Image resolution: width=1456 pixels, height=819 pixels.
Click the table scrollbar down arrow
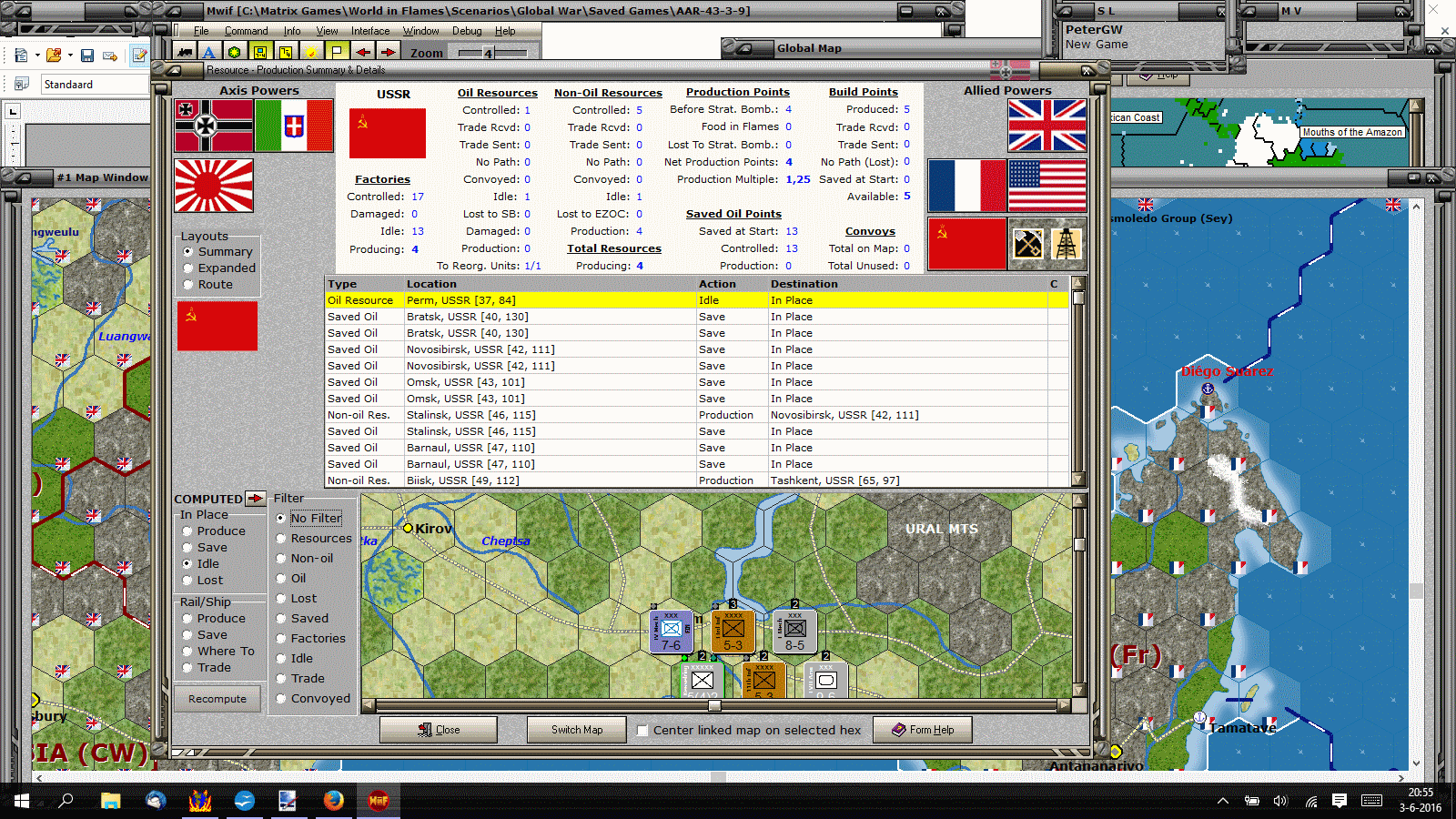click(x=1078, y=480)
